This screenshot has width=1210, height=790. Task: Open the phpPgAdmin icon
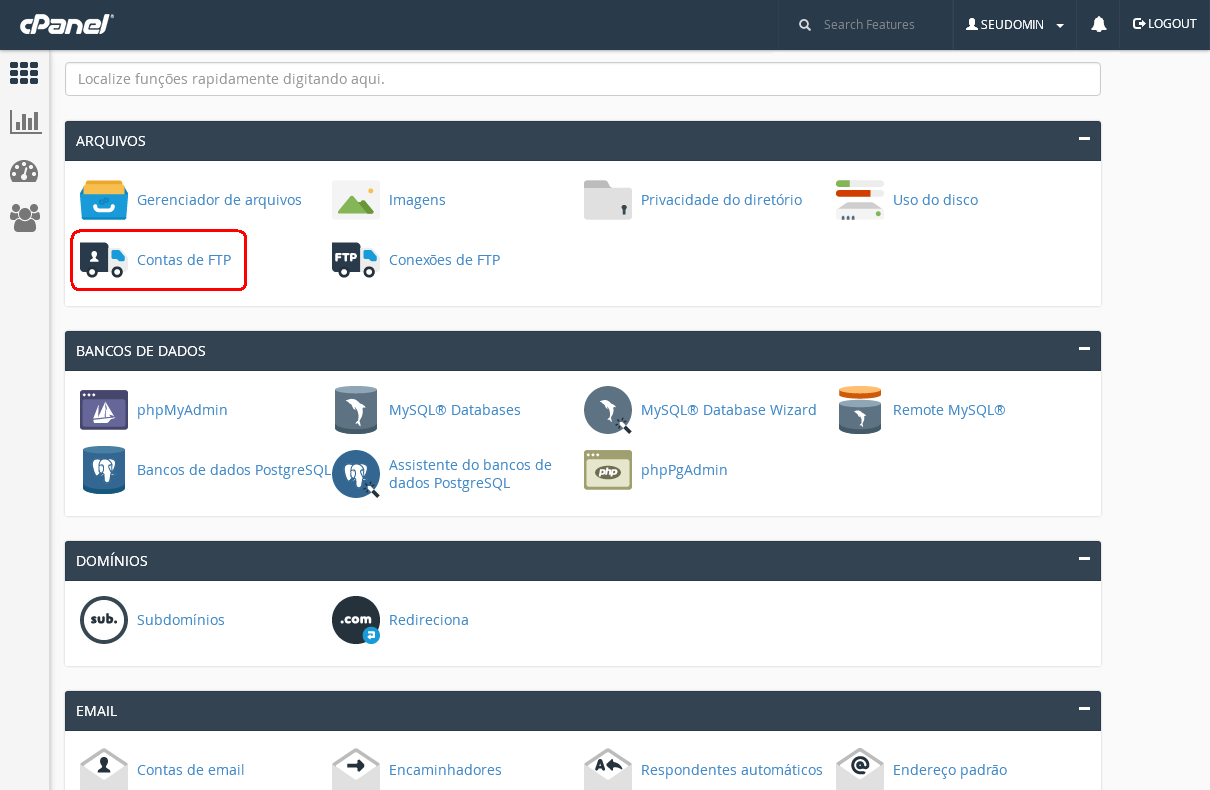(608, 470)
